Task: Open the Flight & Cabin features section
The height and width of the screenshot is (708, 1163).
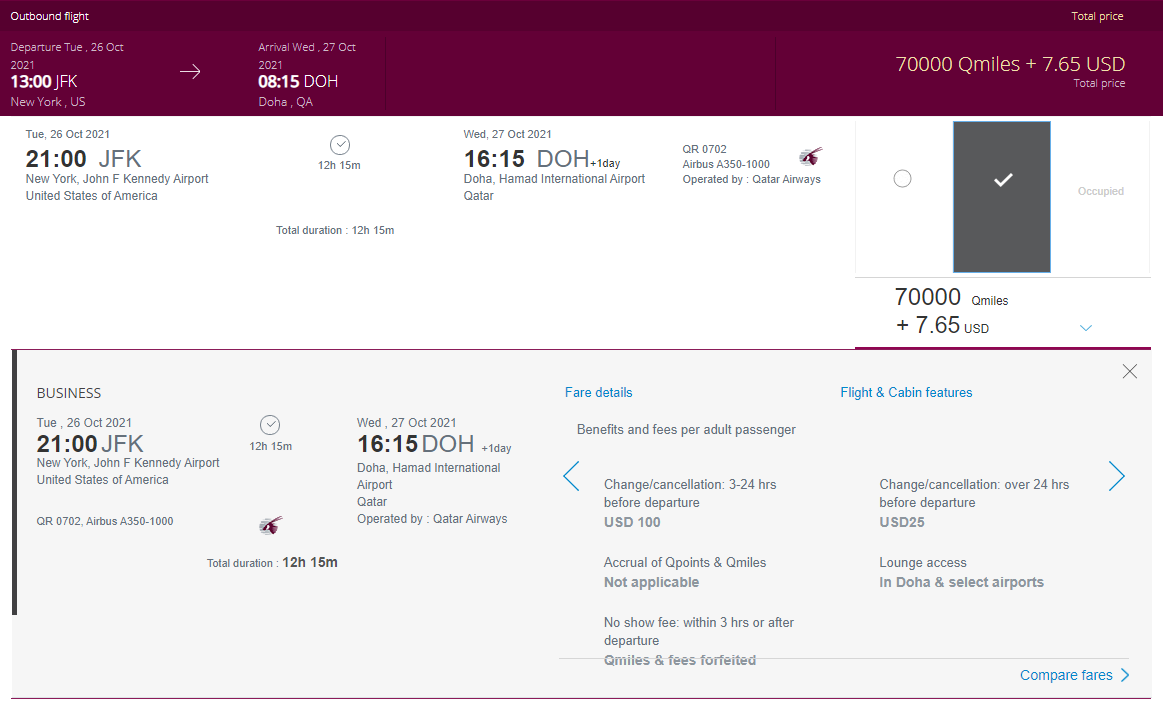Action: pos(906,392)
